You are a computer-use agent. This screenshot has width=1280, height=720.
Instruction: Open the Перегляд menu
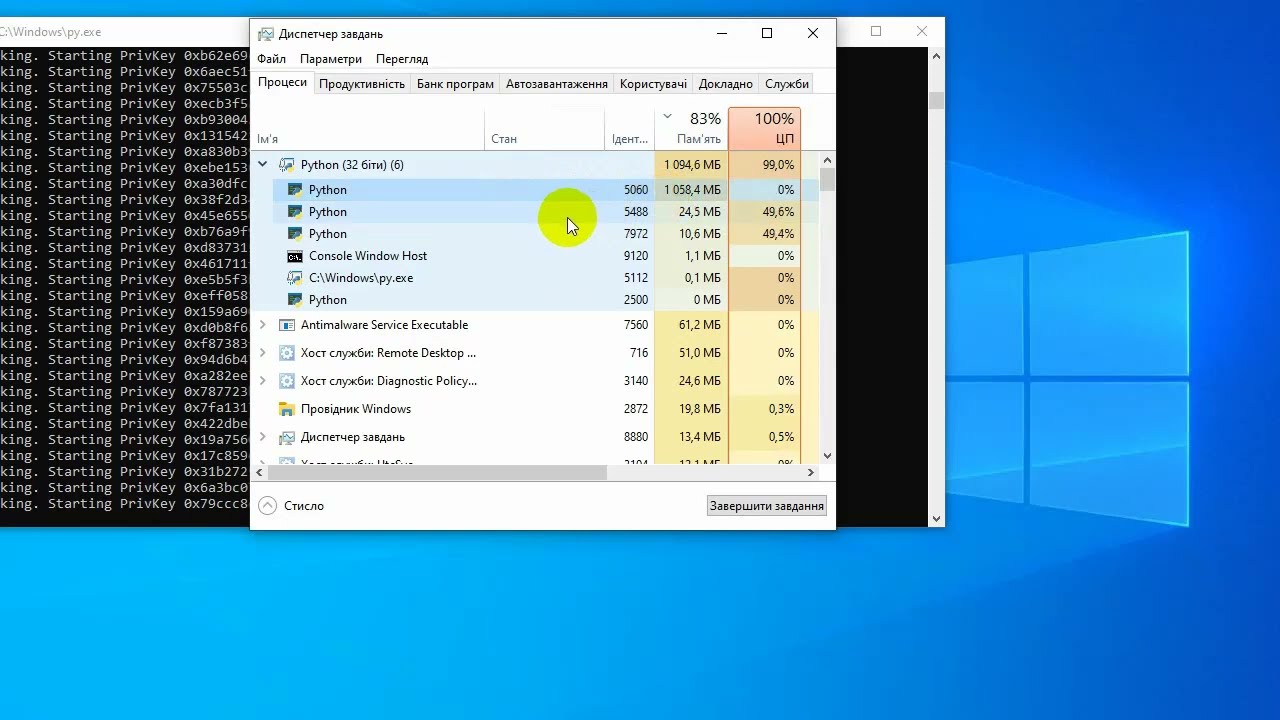click(402, 59)
